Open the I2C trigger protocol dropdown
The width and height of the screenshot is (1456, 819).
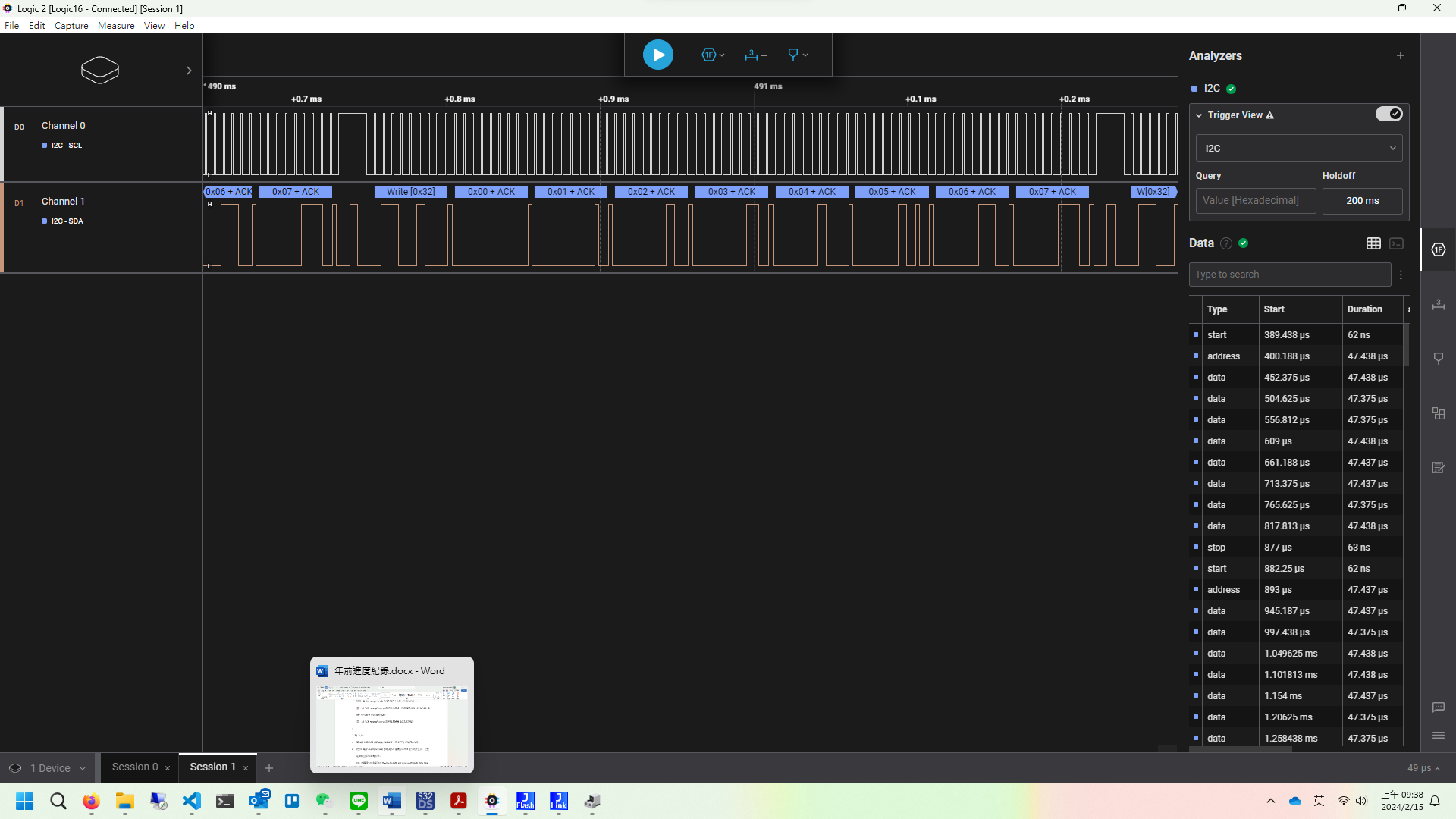(1298, 148)
